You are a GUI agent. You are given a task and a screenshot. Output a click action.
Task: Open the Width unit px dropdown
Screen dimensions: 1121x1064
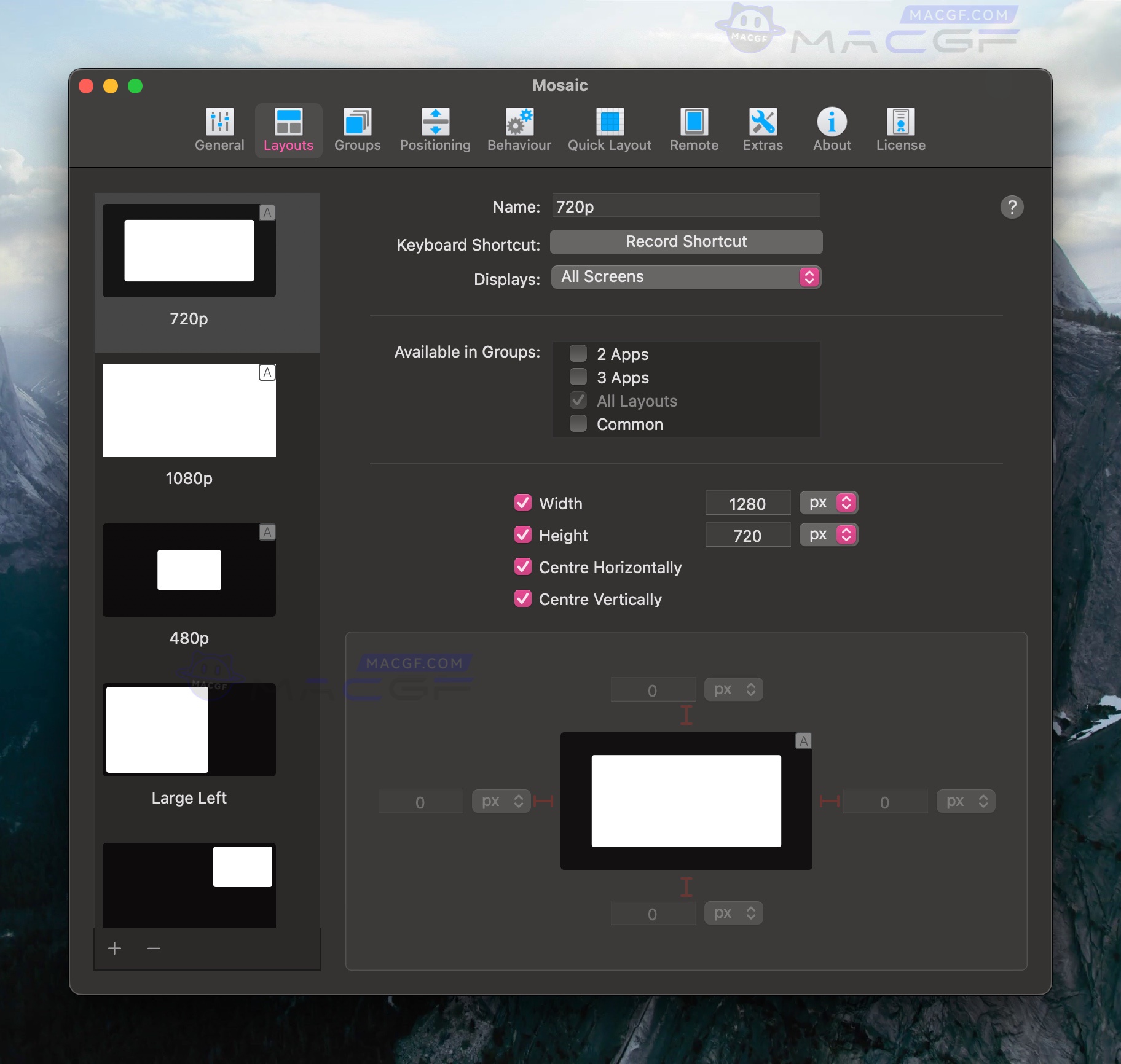[828, 503]
